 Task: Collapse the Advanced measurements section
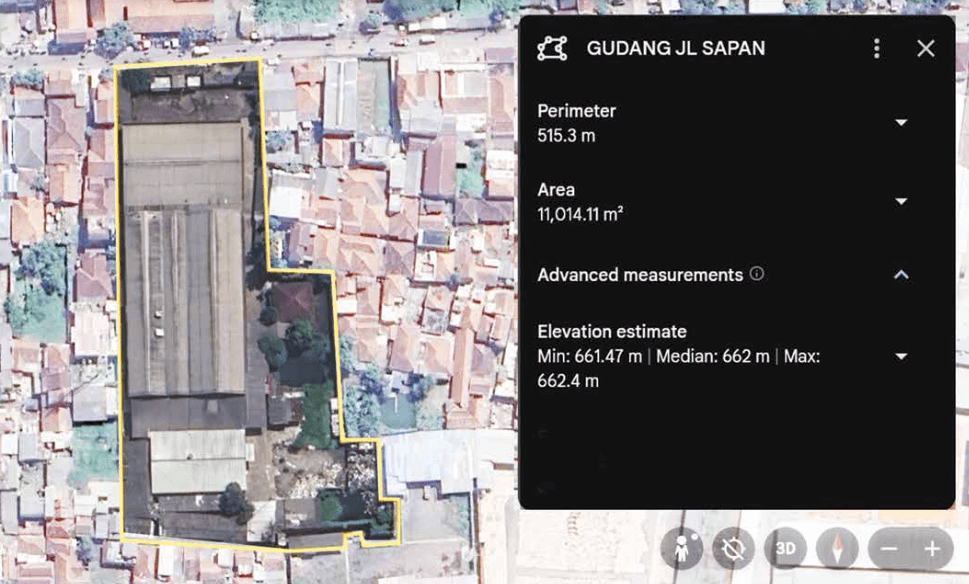[901, 275]
